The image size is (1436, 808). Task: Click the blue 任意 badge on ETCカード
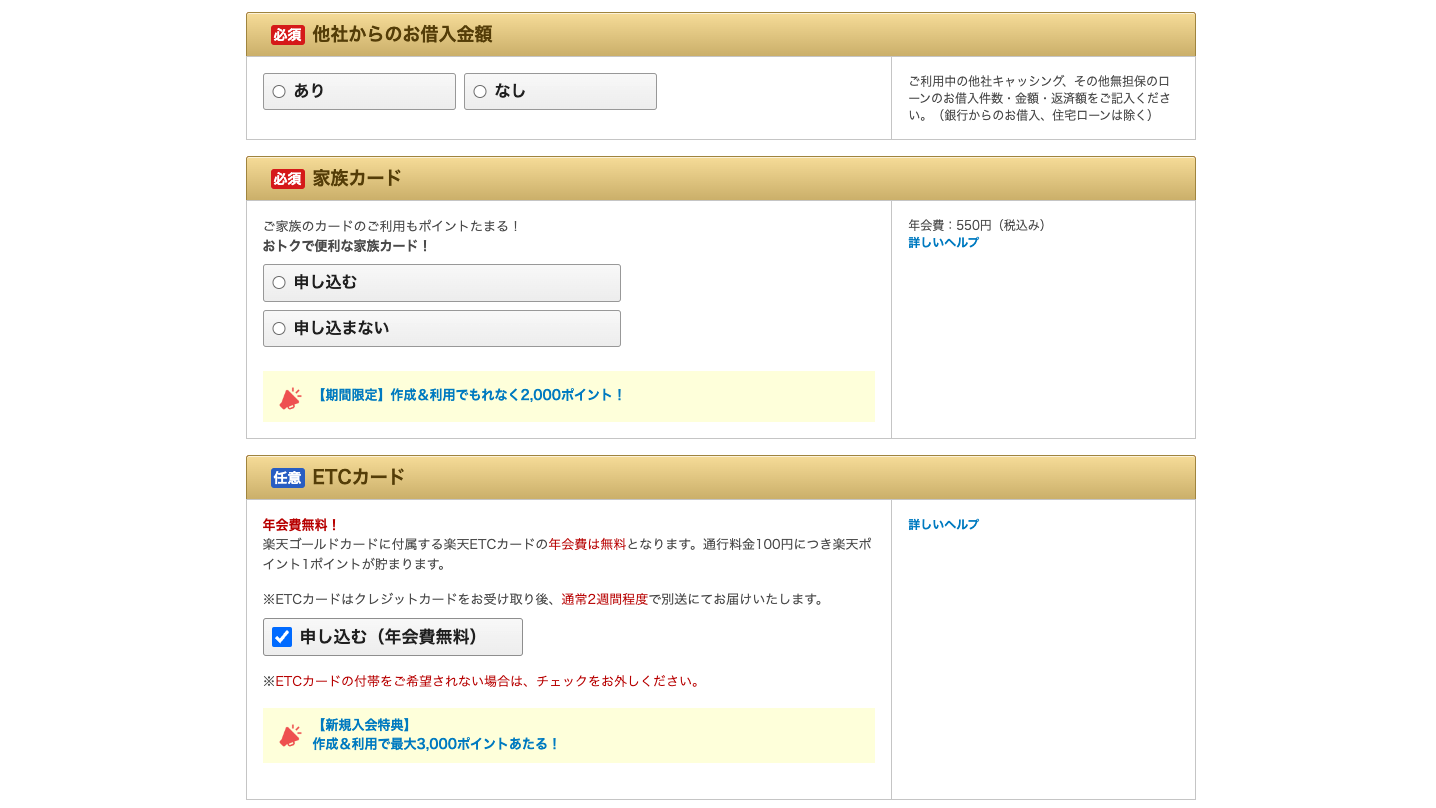point(287,477)
